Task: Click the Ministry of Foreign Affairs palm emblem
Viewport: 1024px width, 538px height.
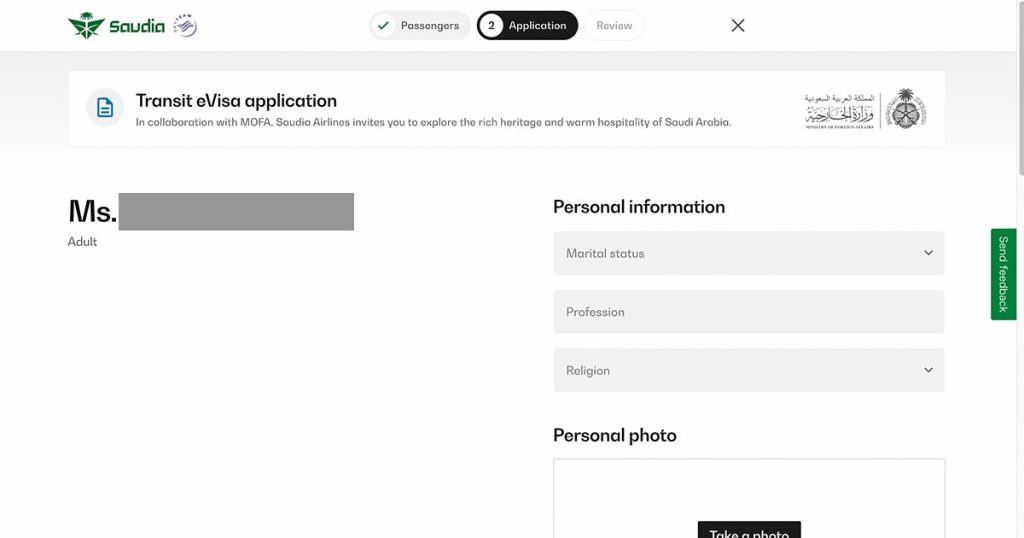Action: tap(906, 109)
